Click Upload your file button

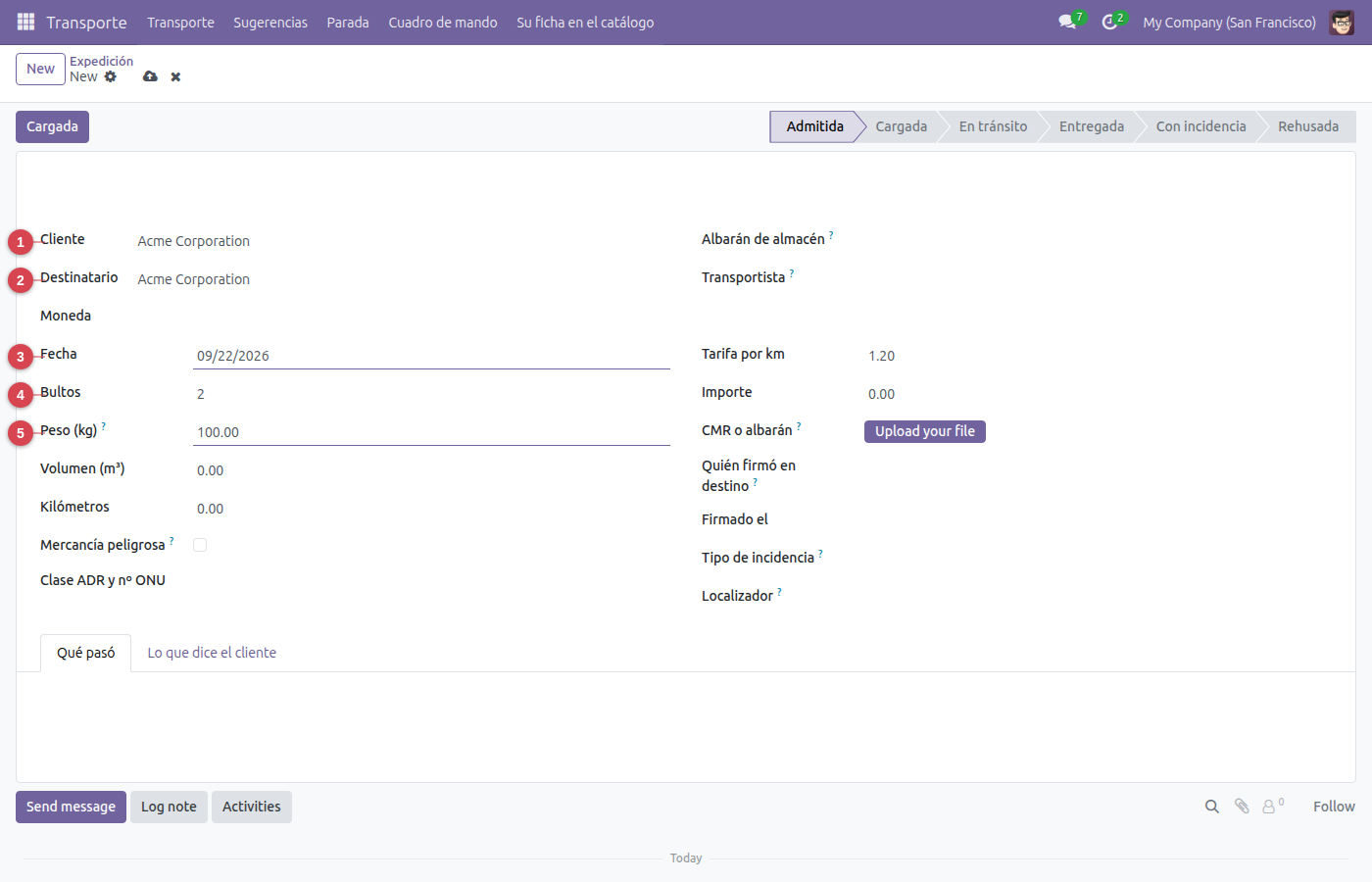(925, 431)
